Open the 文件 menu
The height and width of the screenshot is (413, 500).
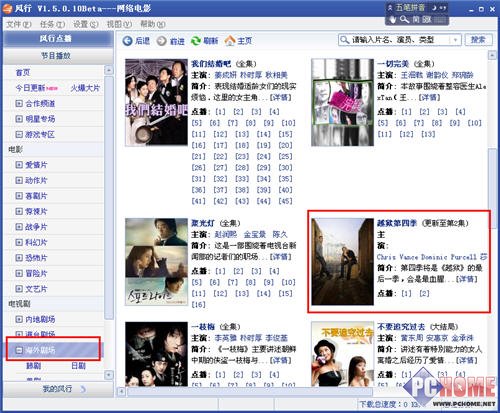(19, 24)
